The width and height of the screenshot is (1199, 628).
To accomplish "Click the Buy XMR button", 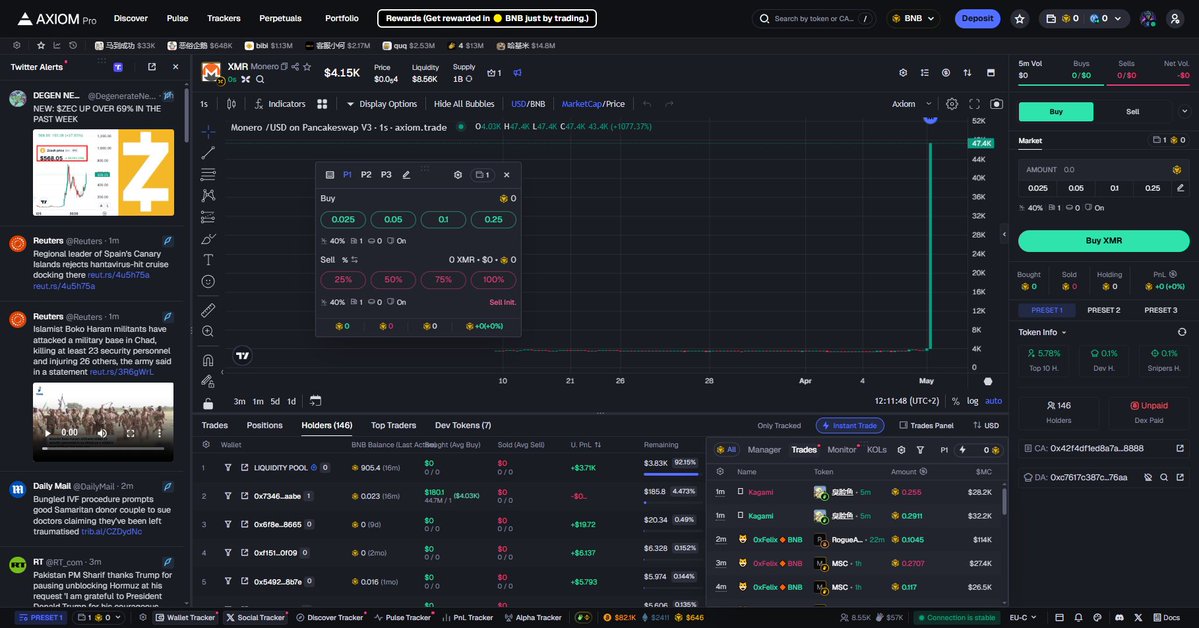I will 1103,240.
